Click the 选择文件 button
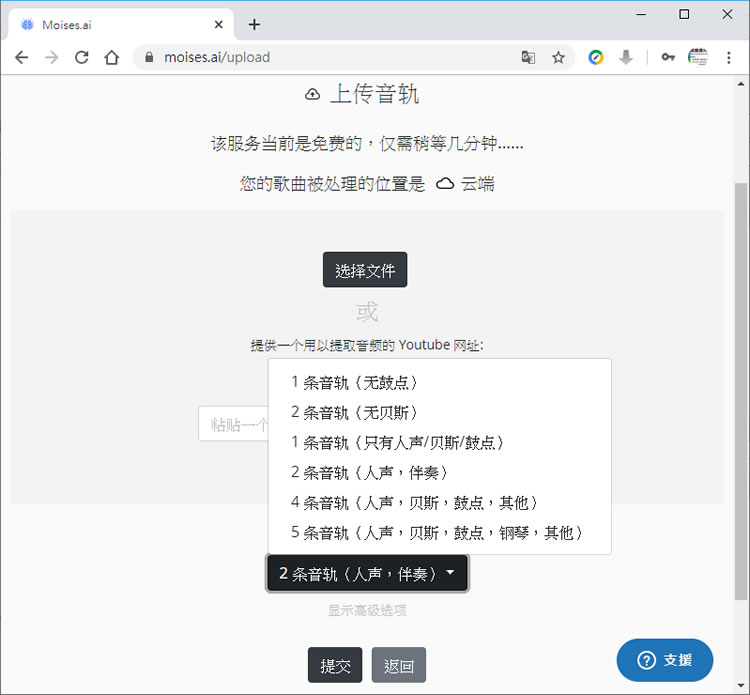750x695 pixels. (365, 270)
